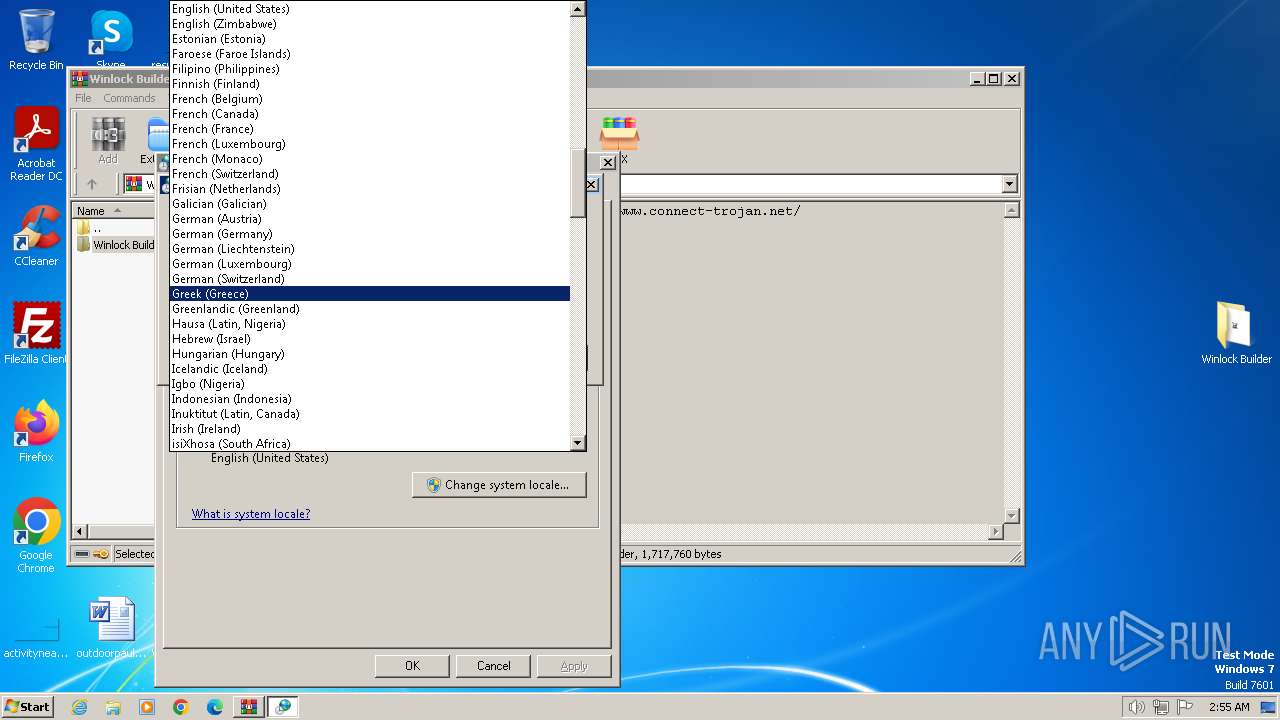Pick Indonesian (Indonesia) from the list

coord(369,399)
